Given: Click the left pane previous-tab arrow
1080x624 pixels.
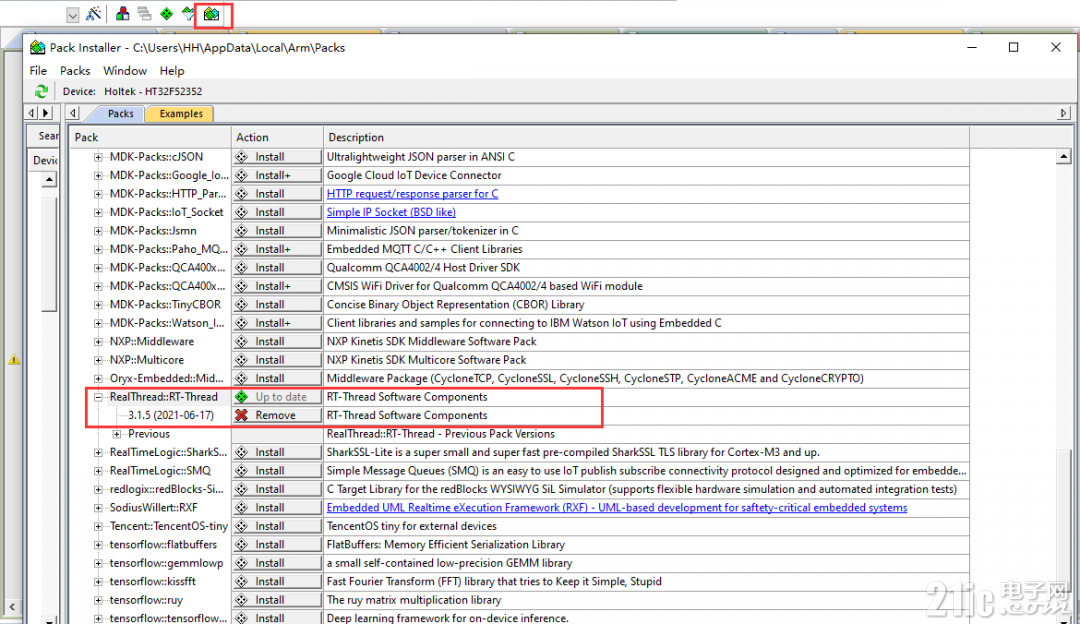Looking at the screenshot, I should click(x=32, y=112).
